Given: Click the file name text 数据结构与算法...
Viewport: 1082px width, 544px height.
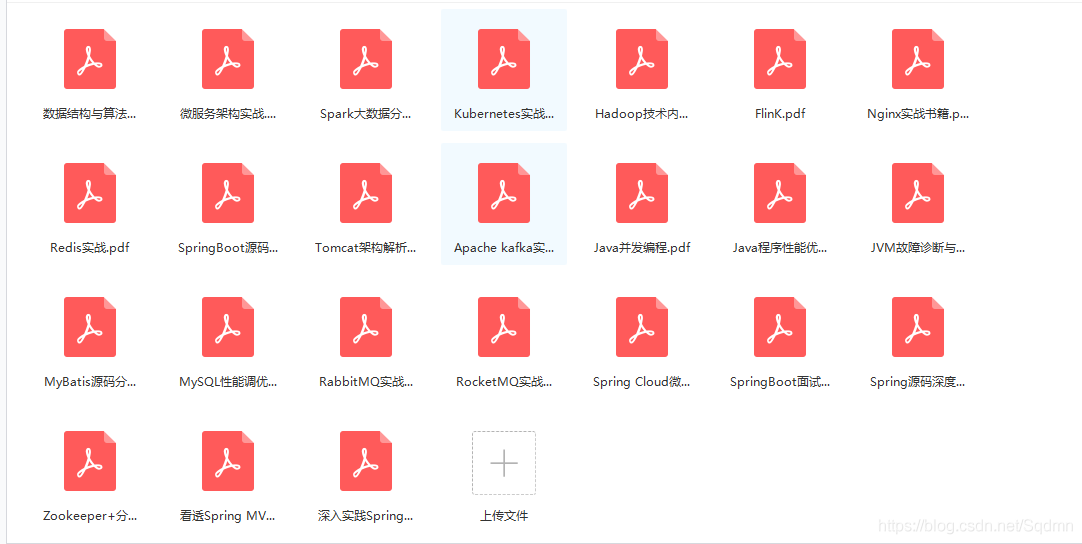Looking at the screenshot, I should tap(90, 114).
